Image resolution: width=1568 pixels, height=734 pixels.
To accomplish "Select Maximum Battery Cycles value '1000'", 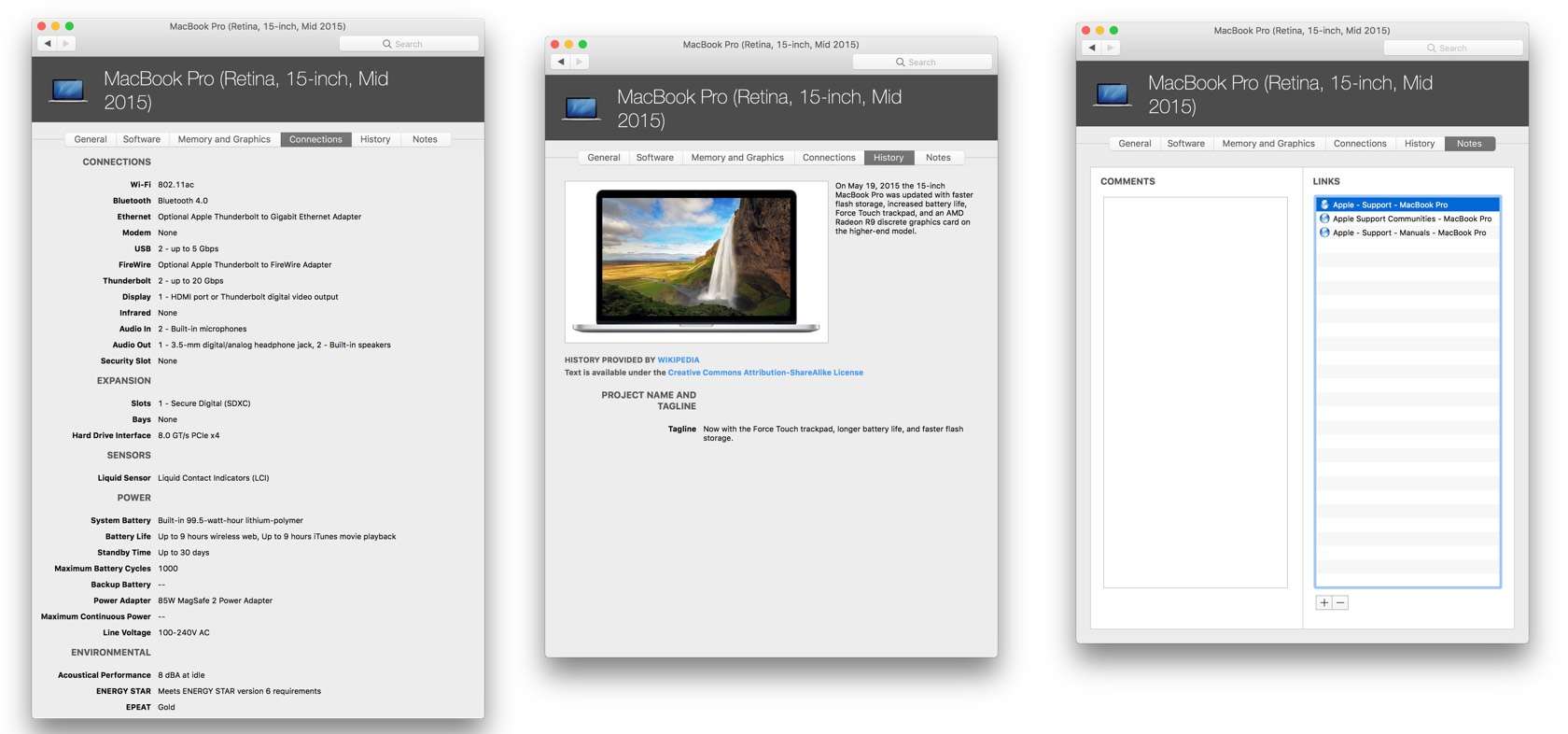I will (x=168, y=569).
